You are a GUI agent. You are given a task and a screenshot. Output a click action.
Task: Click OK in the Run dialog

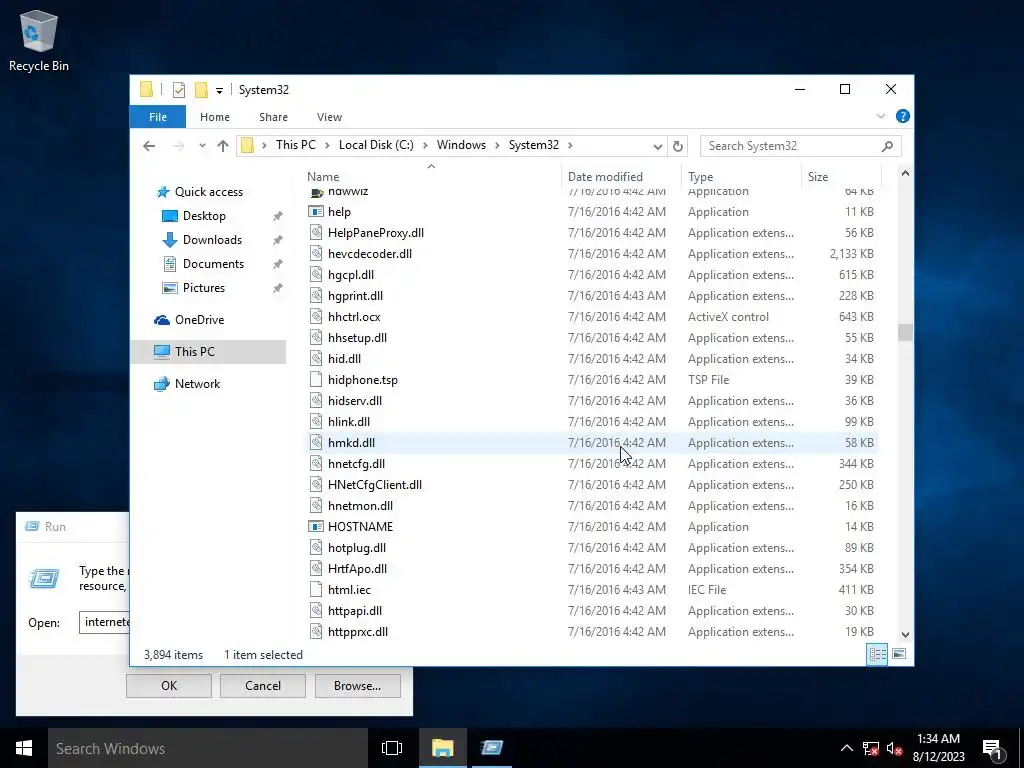pos(169,686)
